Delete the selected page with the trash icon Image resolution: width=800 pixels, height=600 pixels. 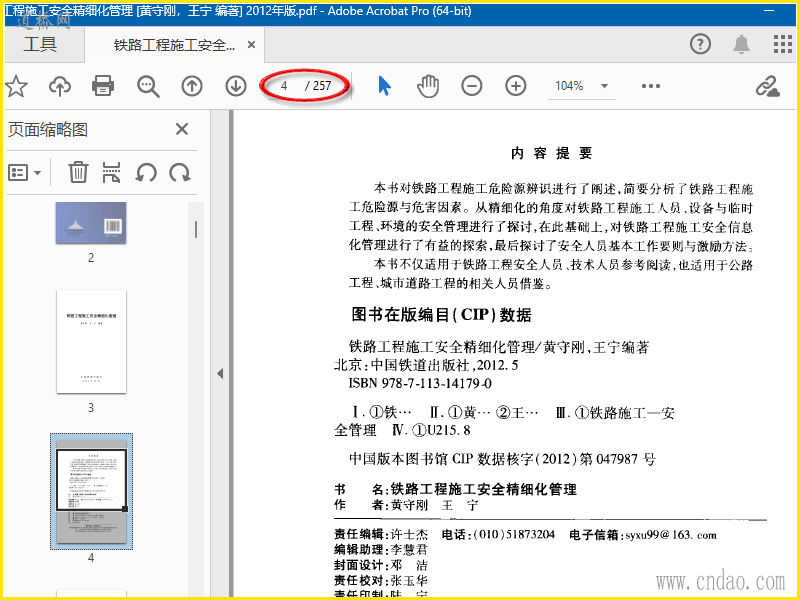(x=78, y=172)
